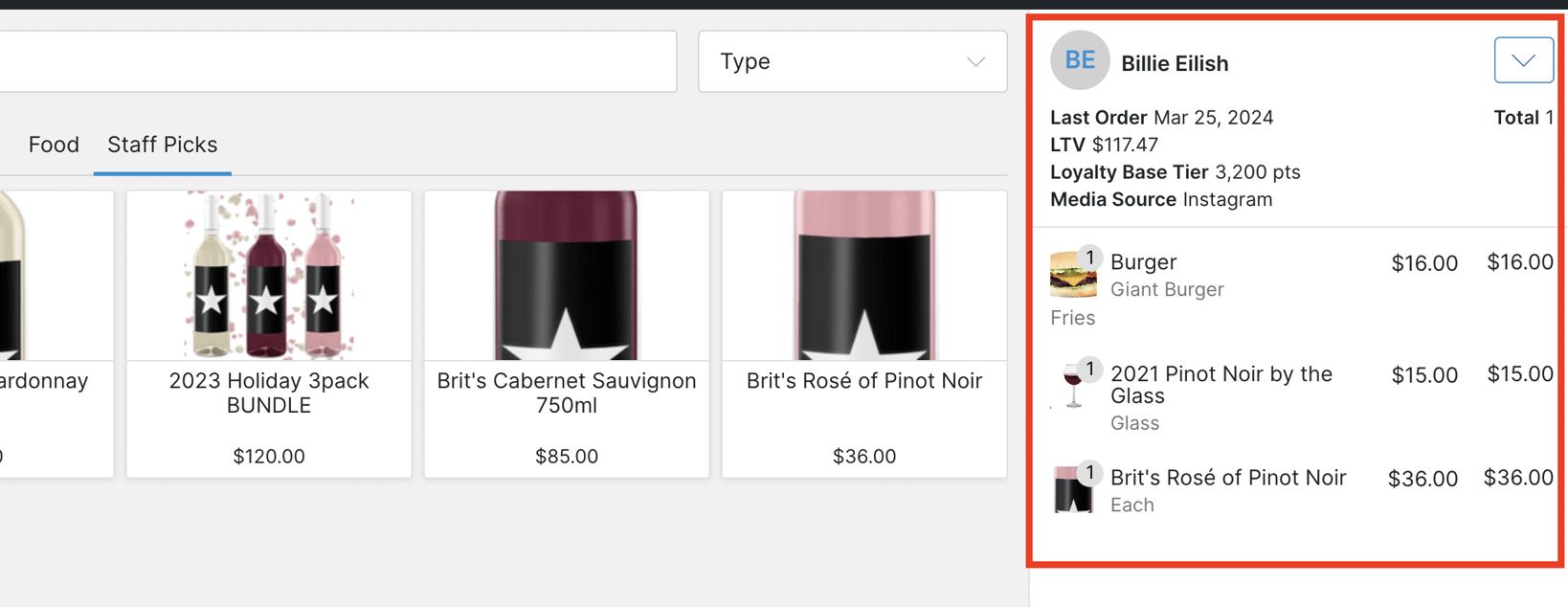Select the Staff Picks tab

[x=163, y=145]
